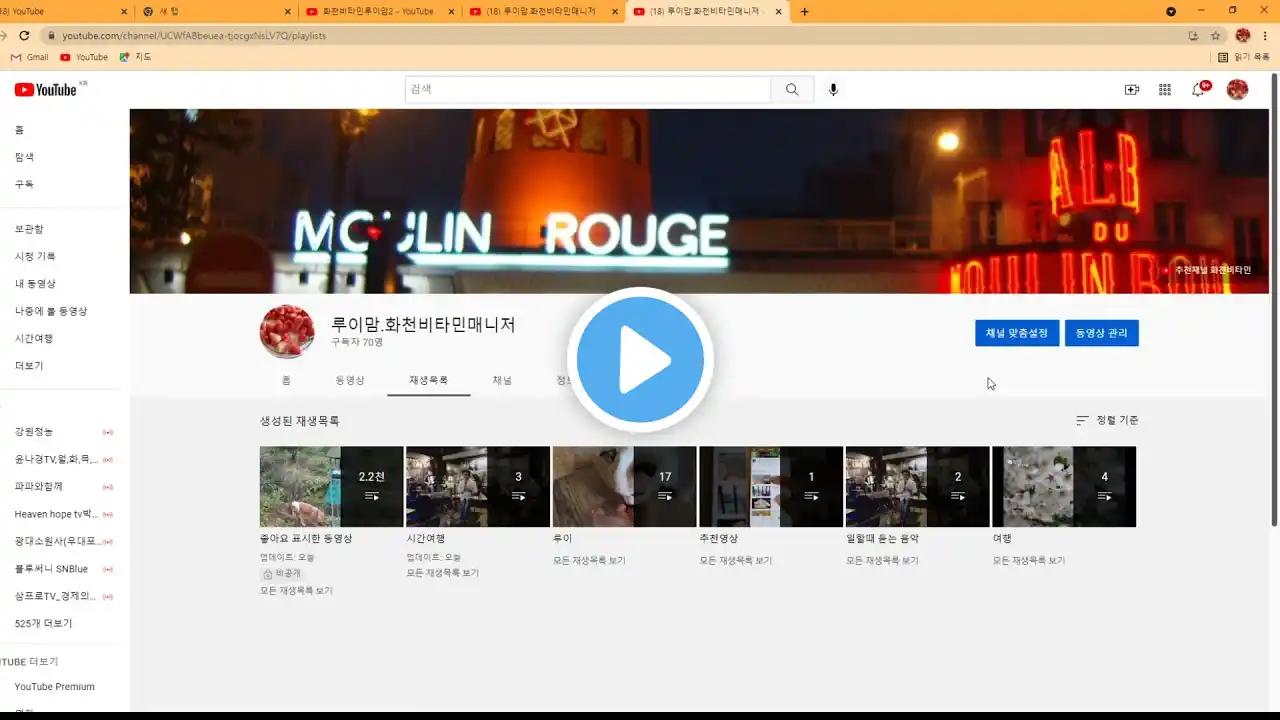The height and width of the screenshot is (720, 1280).
Task: Open the 좋아요 표시한 동영상 playlist thumbnail
Action: click(x=332, y=487)
